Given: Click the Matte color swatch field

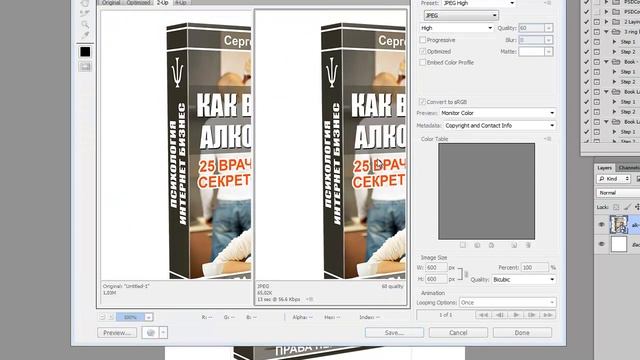Looking at the screenshot, I should tap(531, 52).
